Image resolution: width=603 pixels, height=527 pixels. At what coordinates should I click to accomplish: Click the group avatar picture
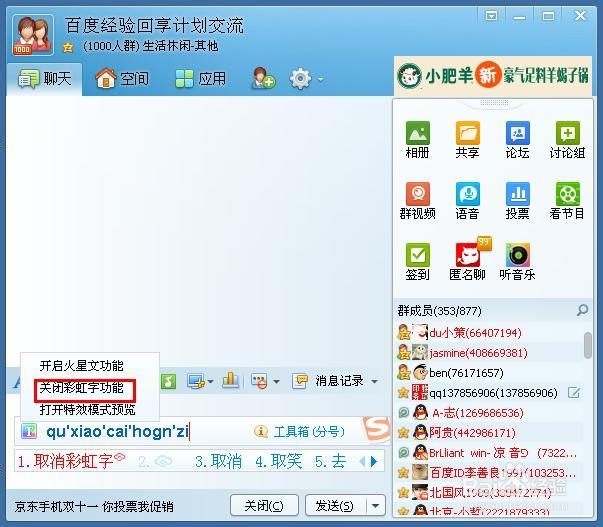(33, 35)
